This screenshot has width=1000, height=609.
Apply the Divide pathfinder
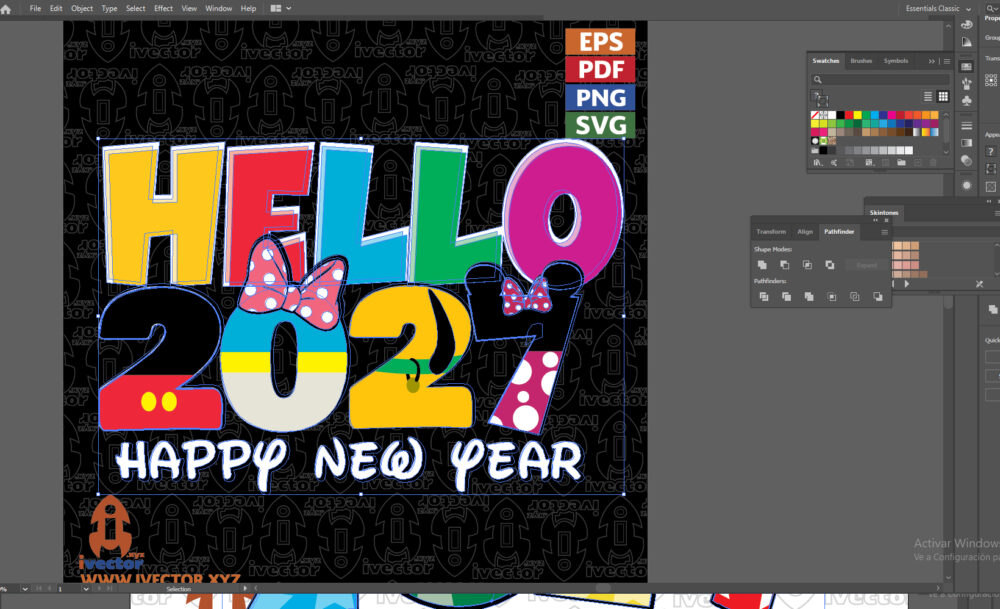763,297
